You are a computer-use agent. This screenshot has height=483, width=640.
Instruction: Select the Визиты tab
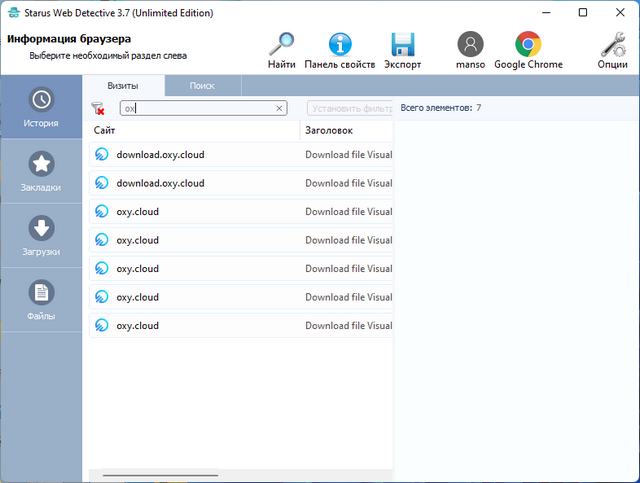(x=123, y=86)
